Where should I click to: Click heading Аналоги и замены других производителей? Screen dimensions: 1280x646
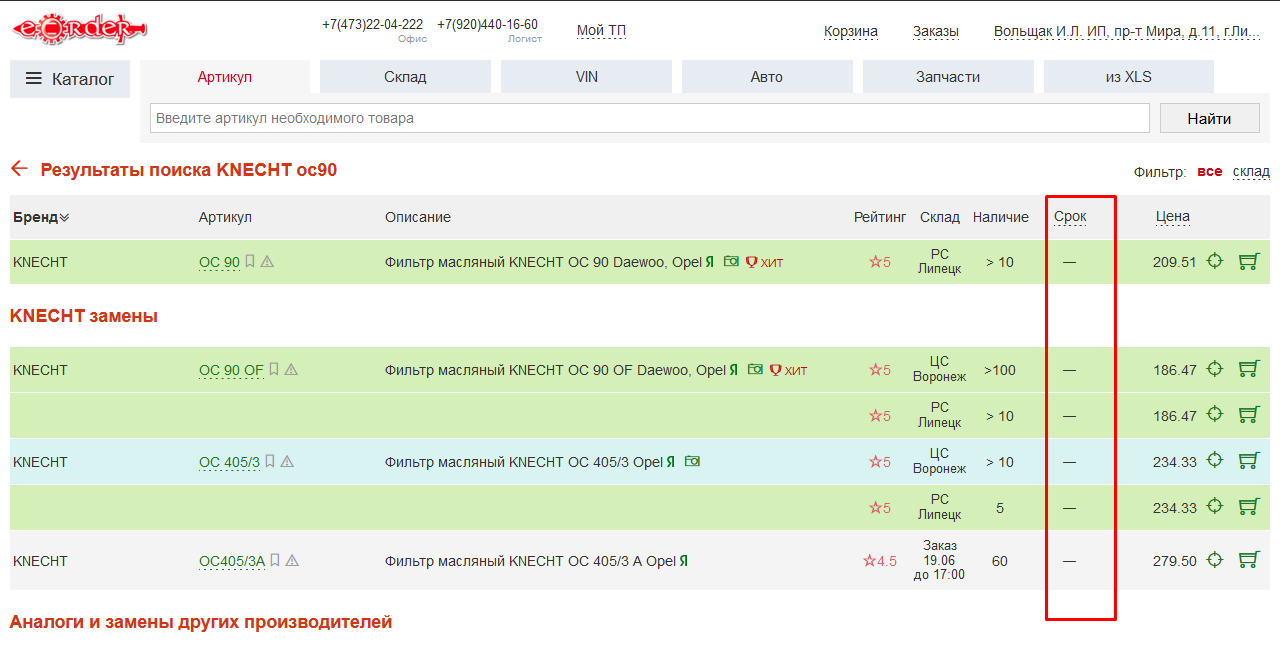coord(201,622)
